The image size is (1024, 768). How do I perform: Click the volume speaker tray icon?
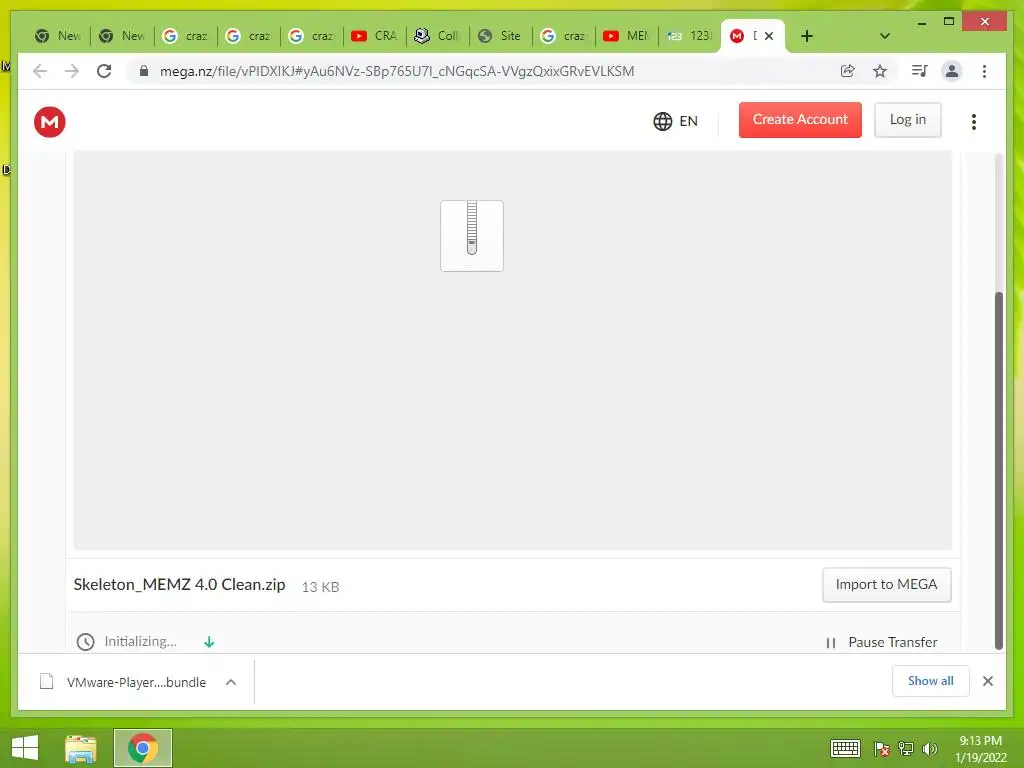pos(930,749)
